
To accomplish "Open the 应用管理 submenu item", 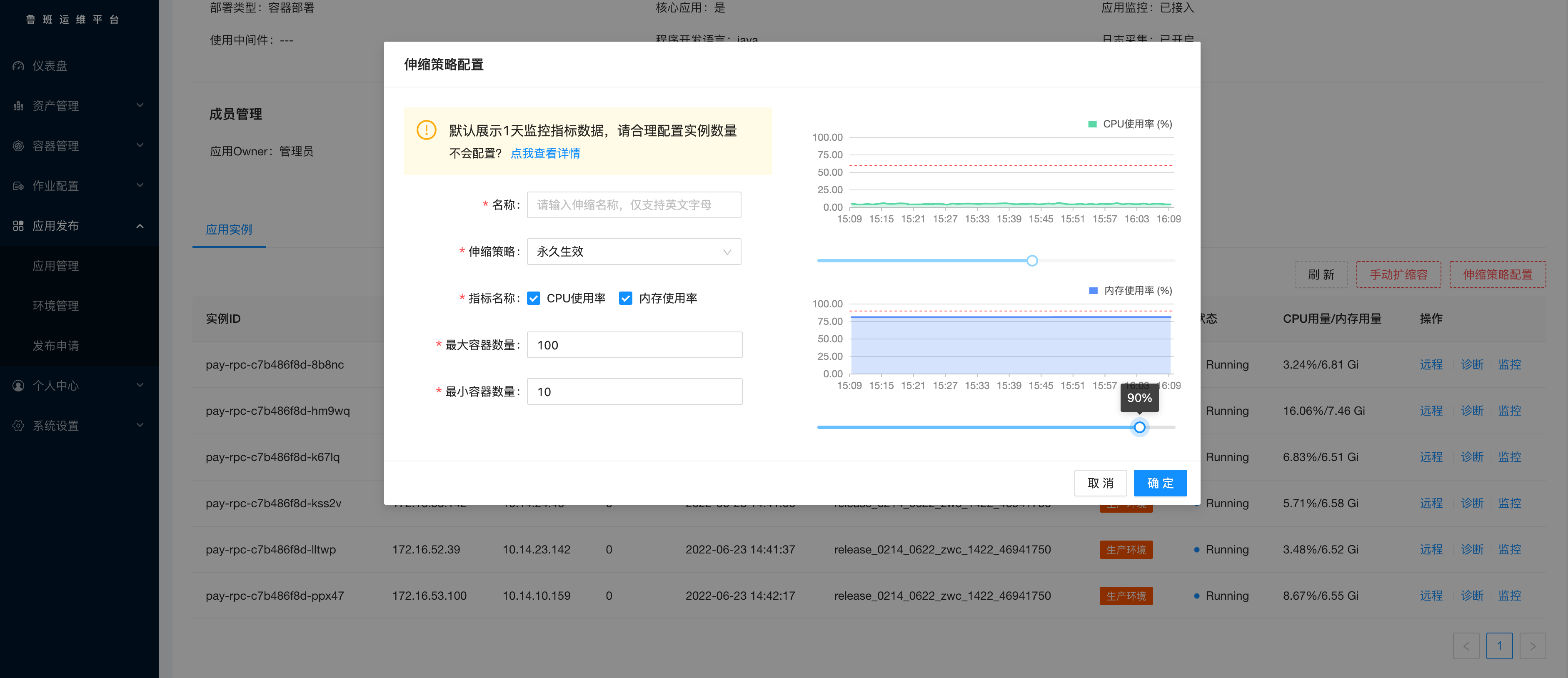I will [55, 266].
